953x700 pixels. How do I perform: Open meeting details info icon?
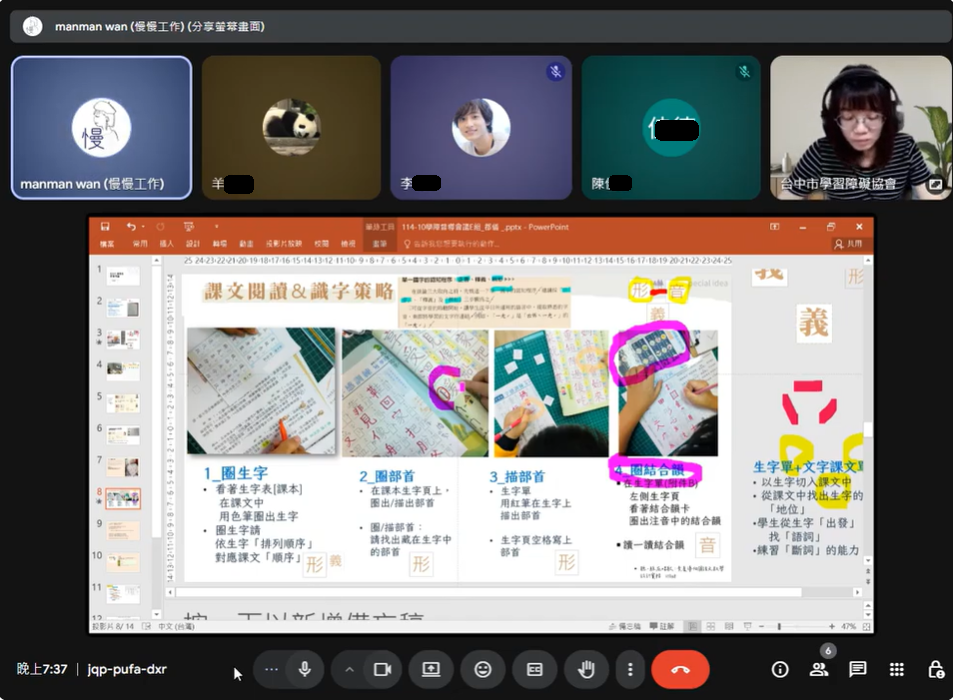point(780,670)
